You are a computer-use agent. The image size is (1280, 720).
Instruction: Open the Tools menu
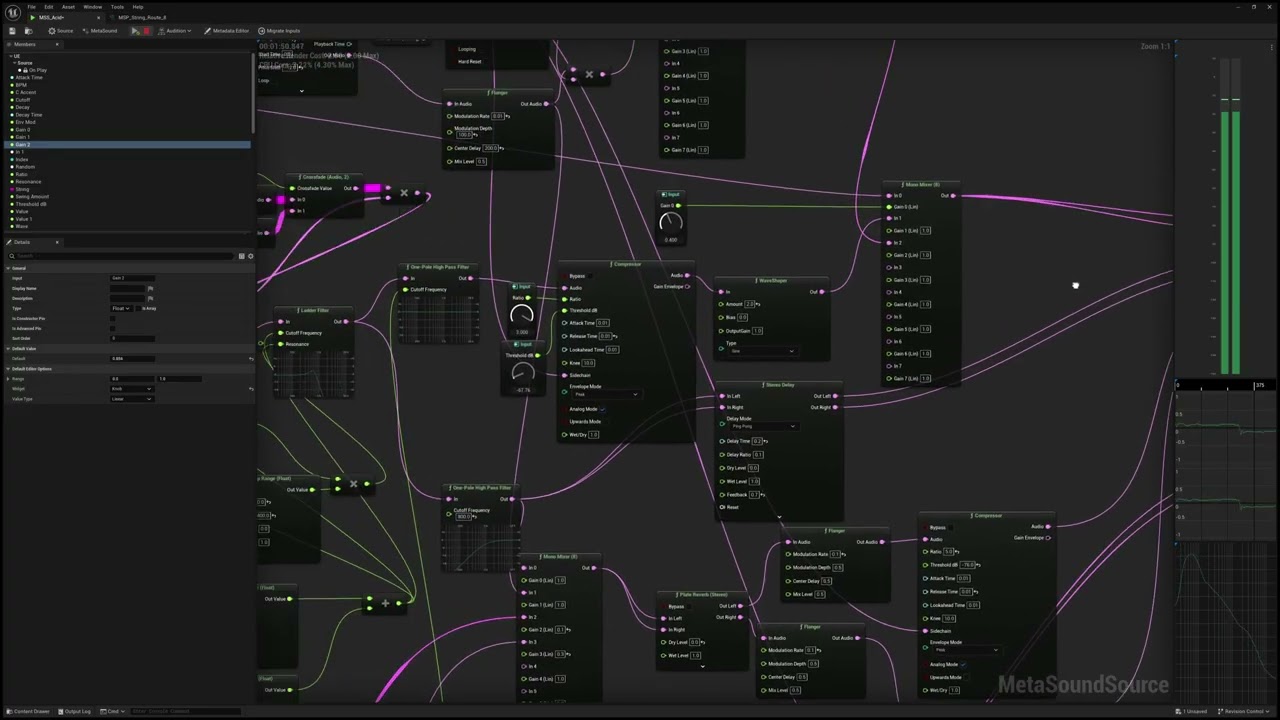tap(117, 7)
